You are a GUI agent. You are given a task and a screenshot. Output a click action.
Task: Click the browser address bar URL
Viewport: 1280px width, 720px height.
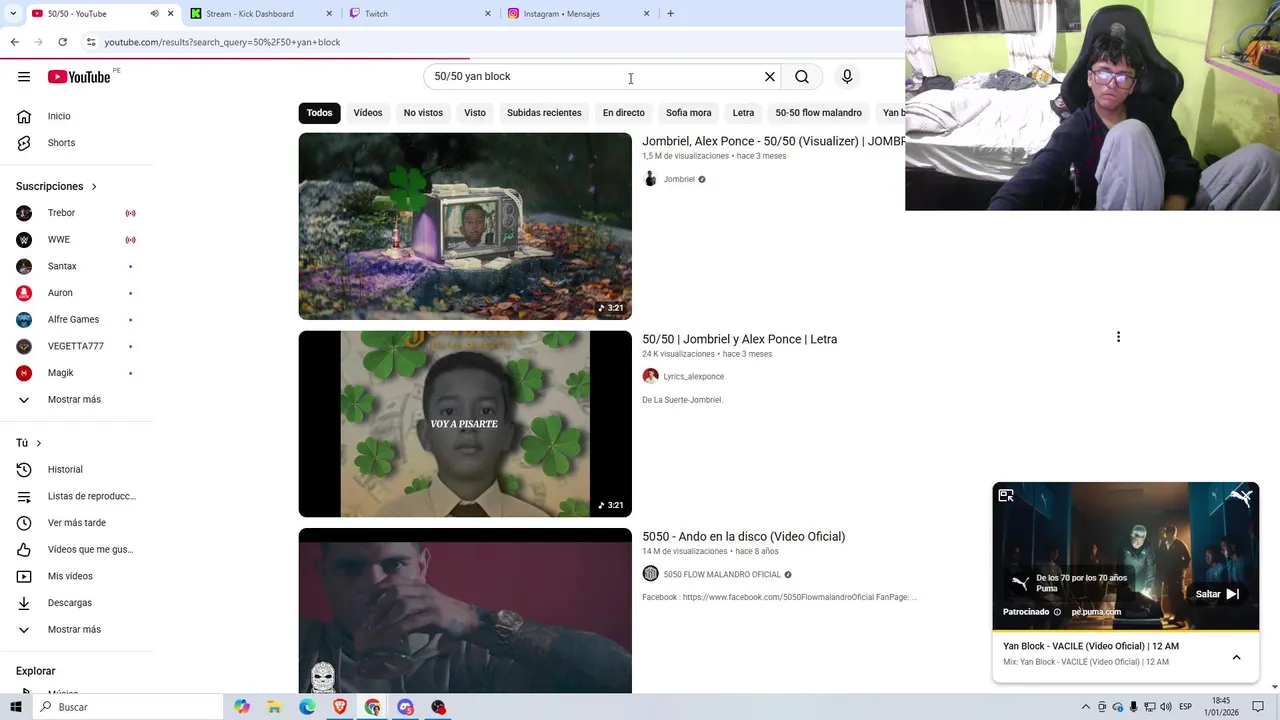222,42
